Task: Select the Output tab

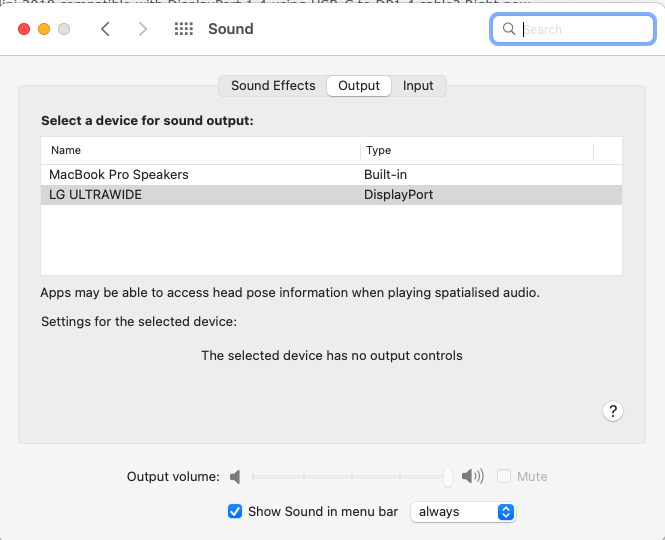Action: pos(359,86)
